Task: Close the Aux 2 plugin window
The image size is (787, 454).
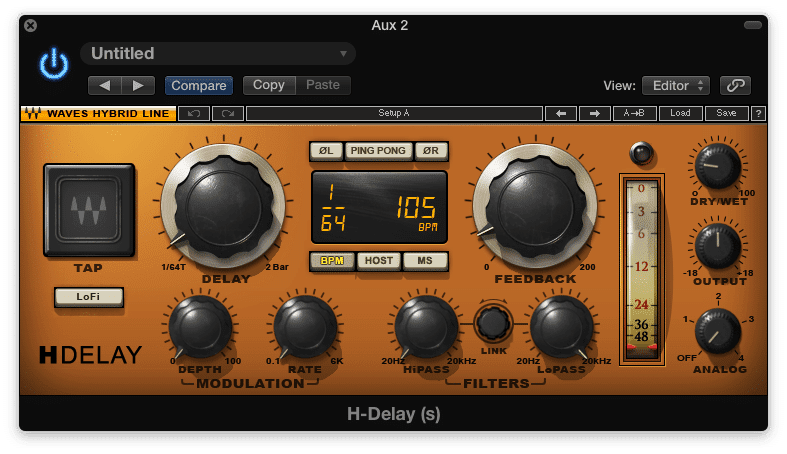Action: tap(31, 25)
